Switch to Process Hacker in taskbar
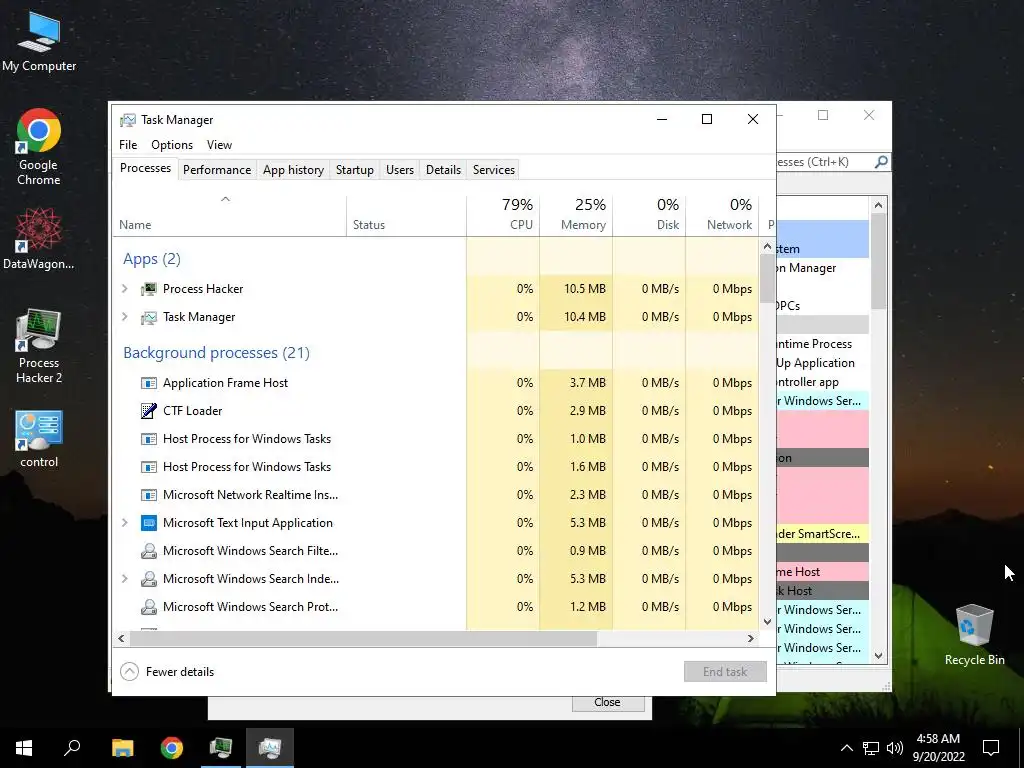 pos(221,748)
